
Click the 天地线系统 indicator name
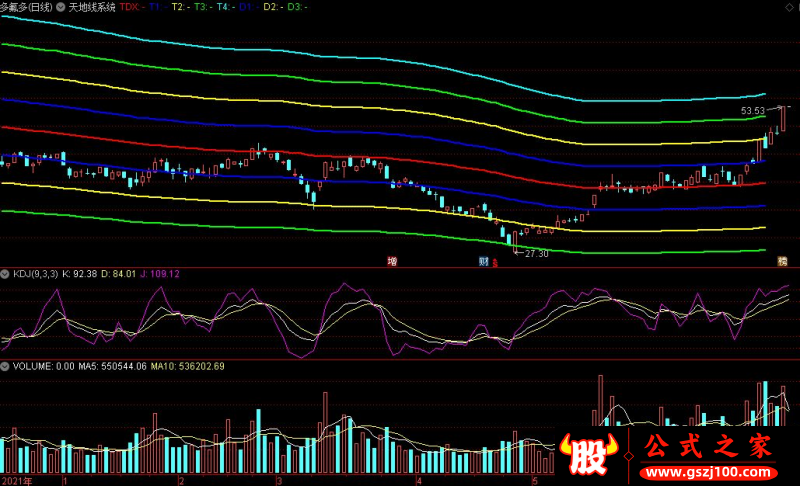point(92,7)
